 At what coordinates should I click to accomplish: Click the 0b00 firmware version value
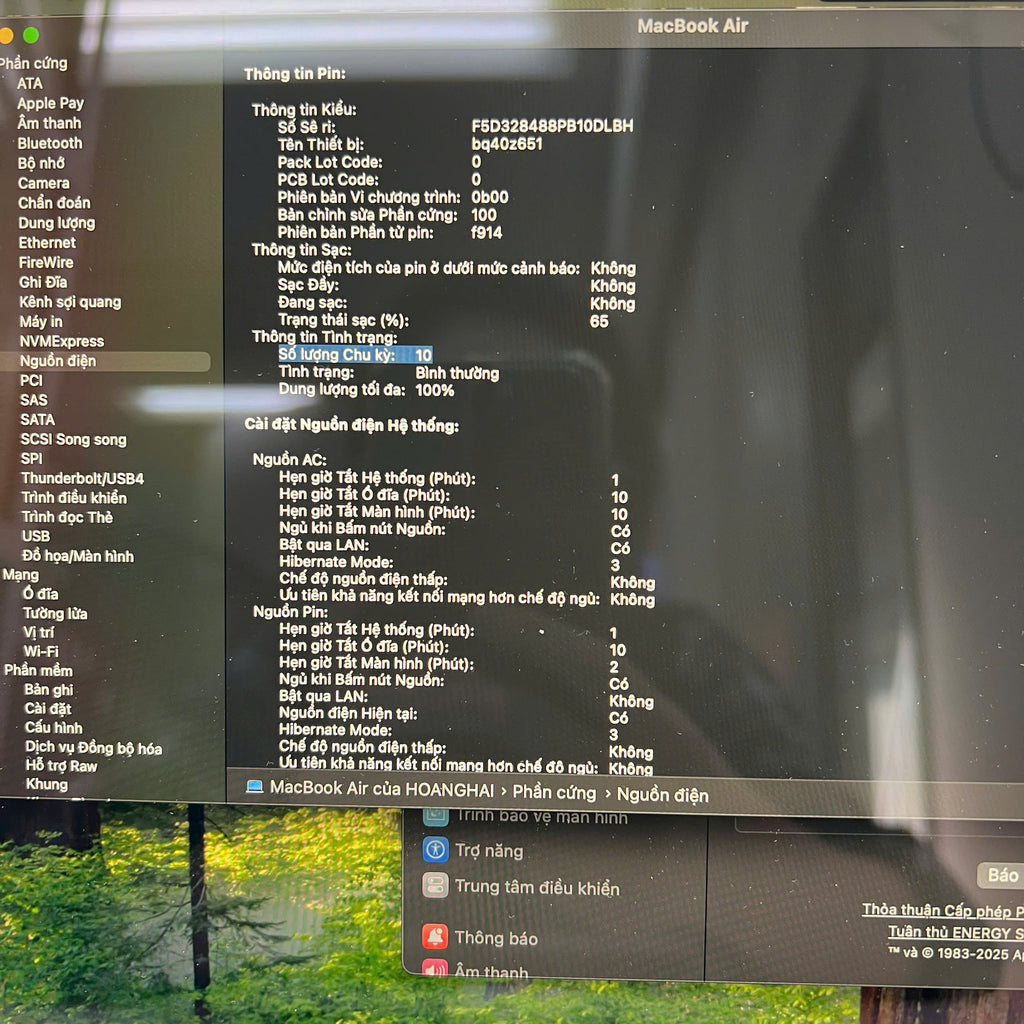(489, 197)
